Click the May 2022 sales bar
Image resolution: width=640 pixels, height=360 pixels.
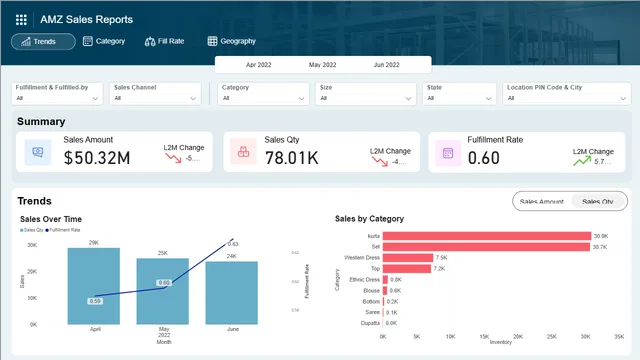(162, 291)
